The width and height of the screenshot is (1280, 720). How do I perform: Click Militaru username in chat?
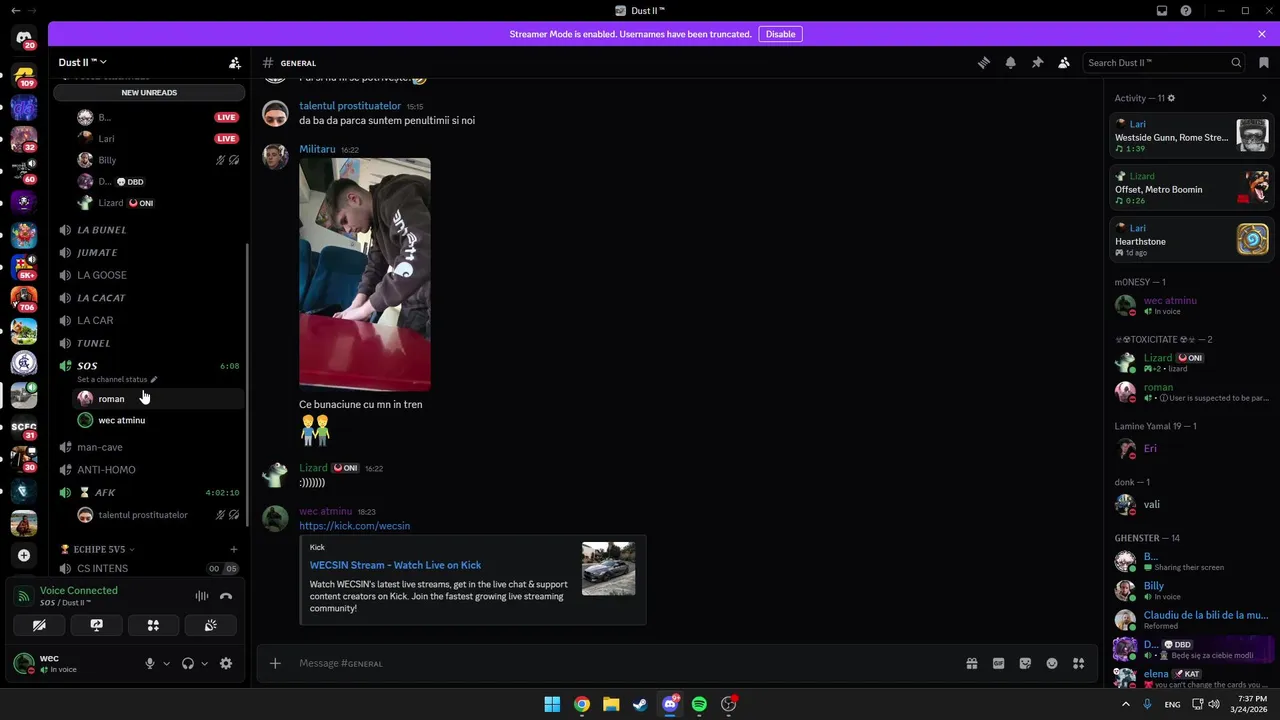coord(317,149)
